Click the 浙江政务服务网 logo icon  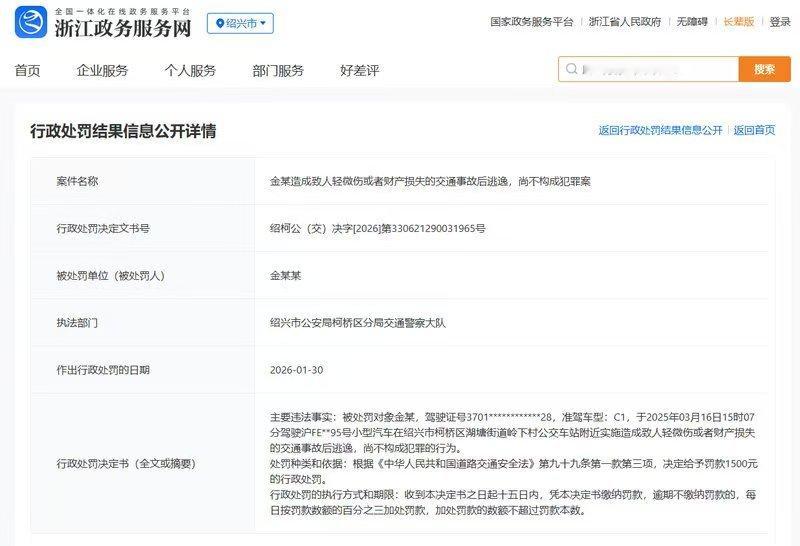31,22
